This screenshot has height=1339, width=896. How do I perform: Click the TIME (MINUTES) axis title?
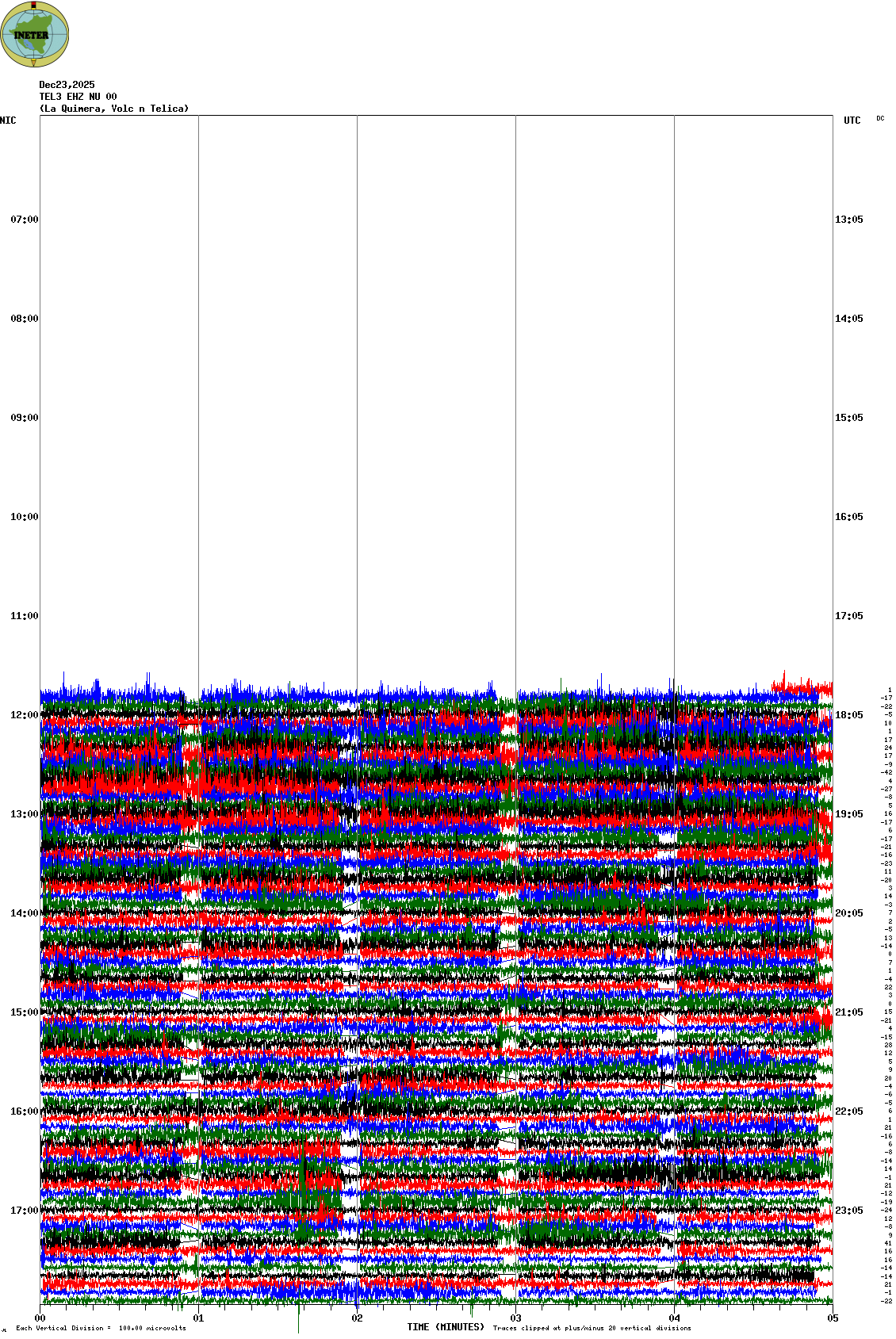coord(445,1327)
